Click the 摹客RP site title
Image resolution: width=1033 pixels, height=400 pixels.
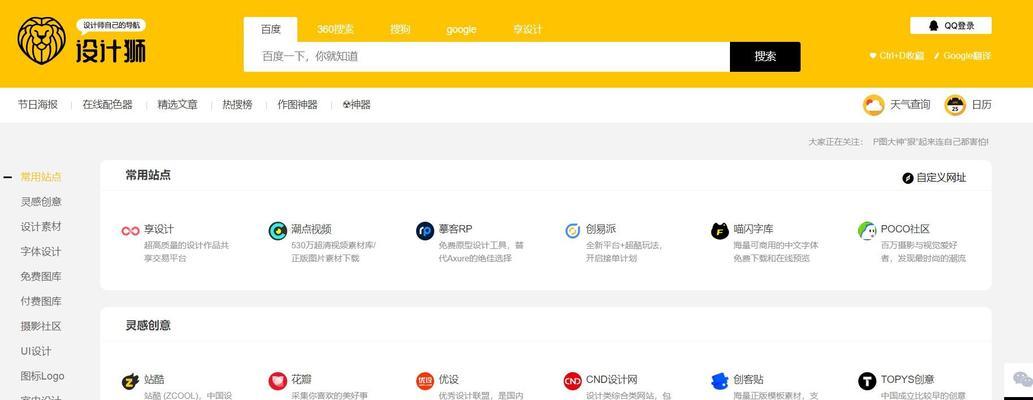pyautogui.click(x=455, y=229)
